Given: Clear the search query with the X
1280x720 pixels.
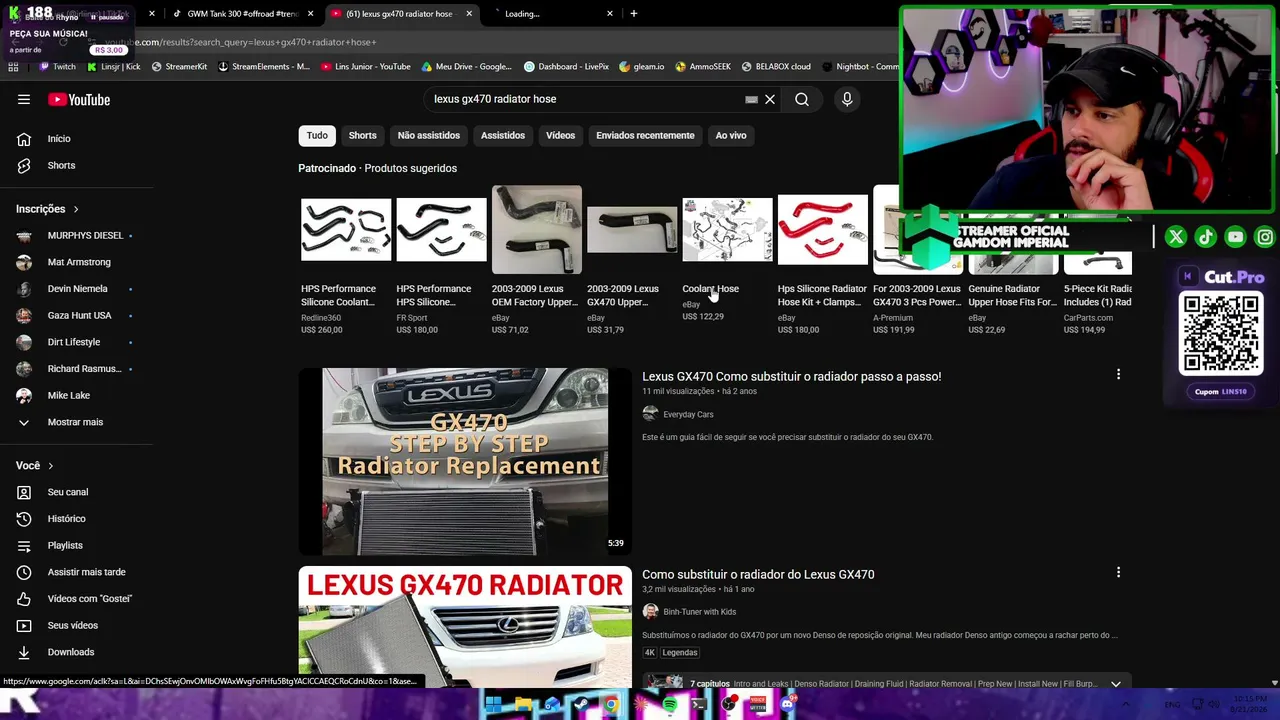Looking at the screenshot, I should coord(770,99).
